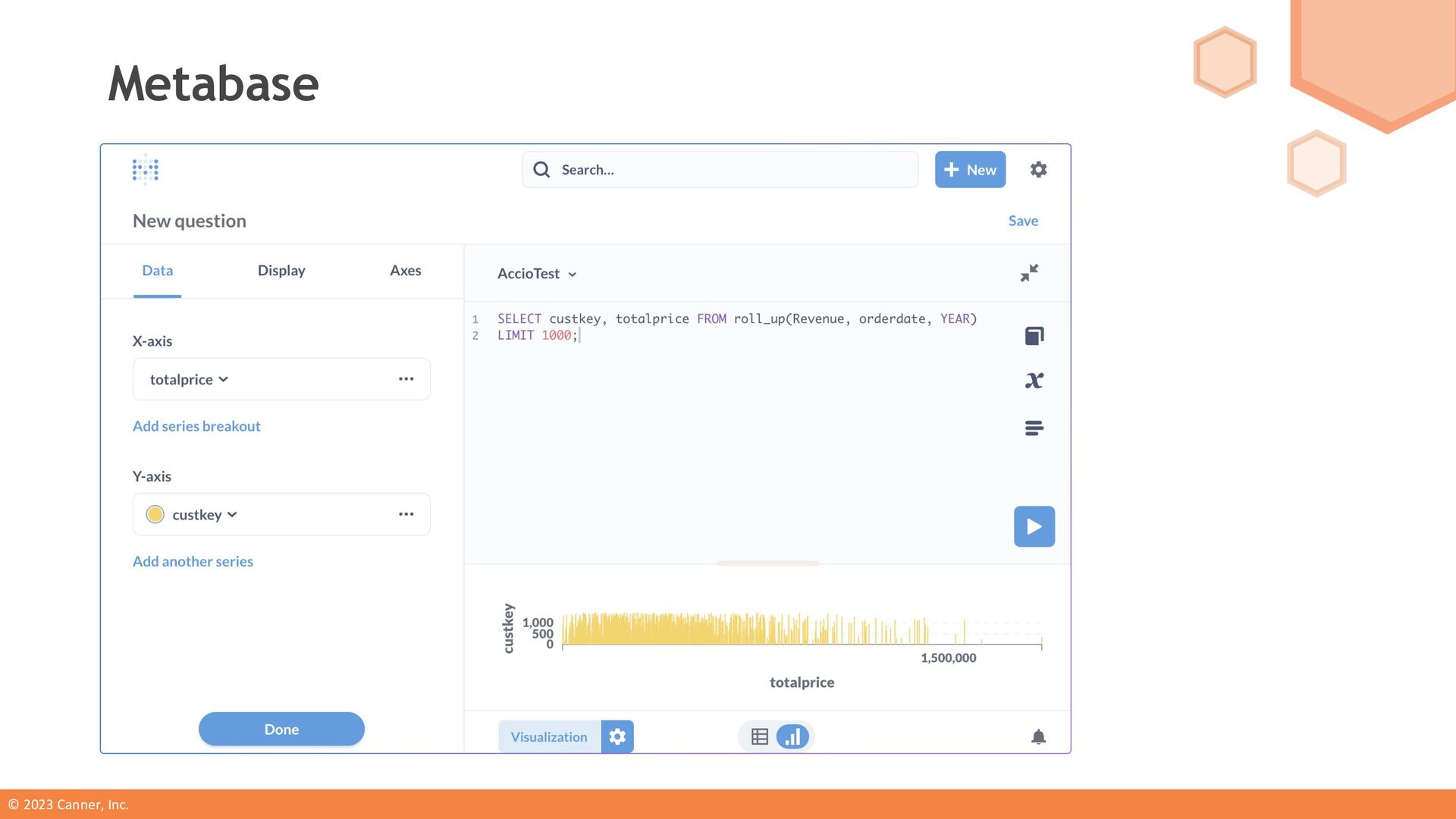Click the Search input field

point(728,170)
